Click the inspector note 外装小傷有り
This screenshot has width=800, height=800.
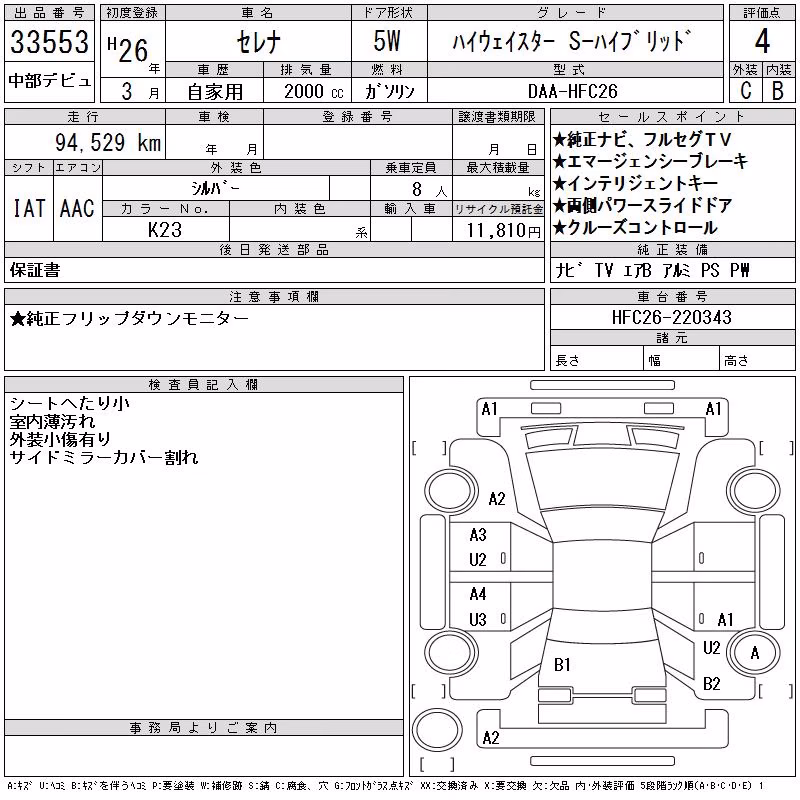61,439
